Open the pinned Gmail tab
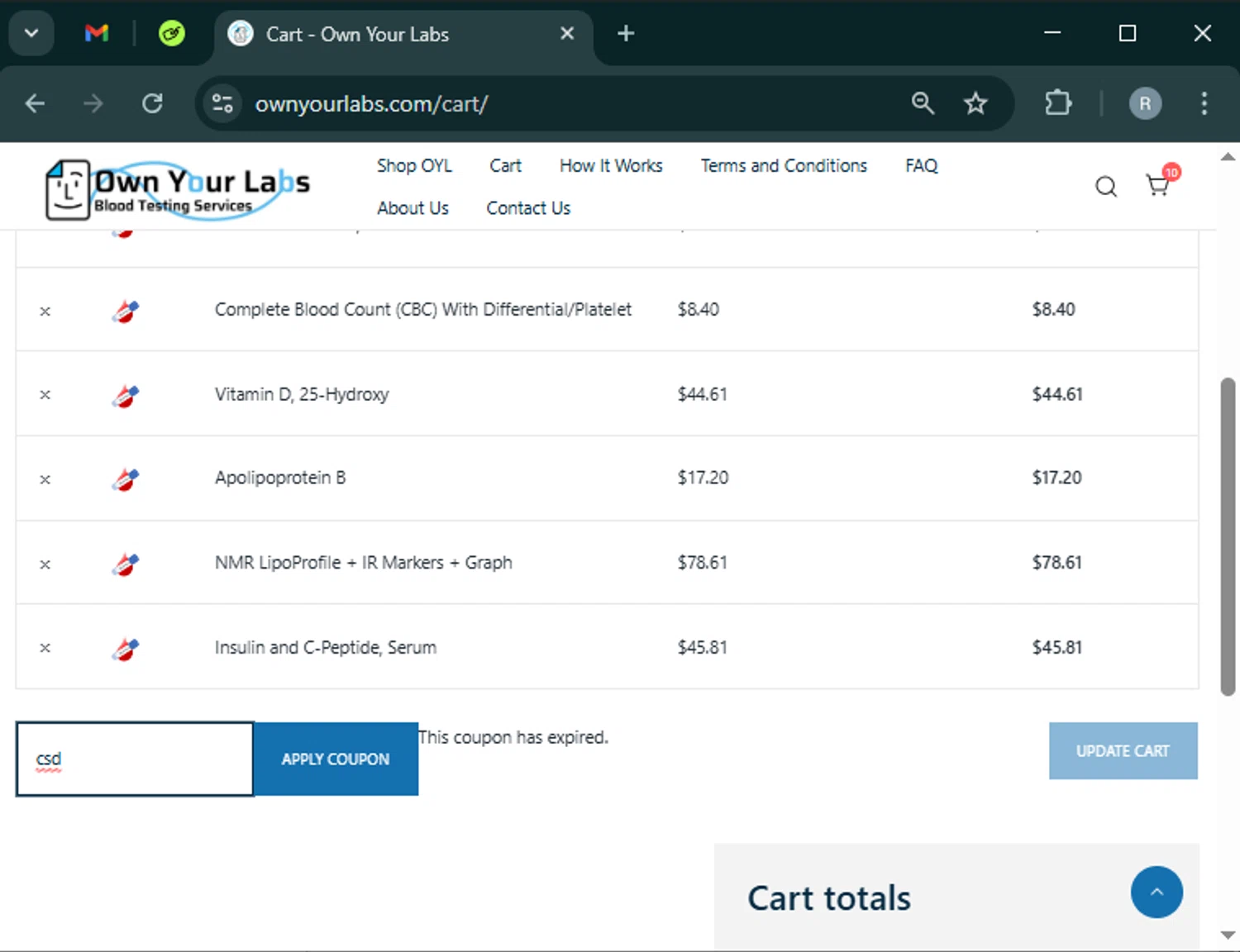The image size is (1240, 952). (97, 34)
